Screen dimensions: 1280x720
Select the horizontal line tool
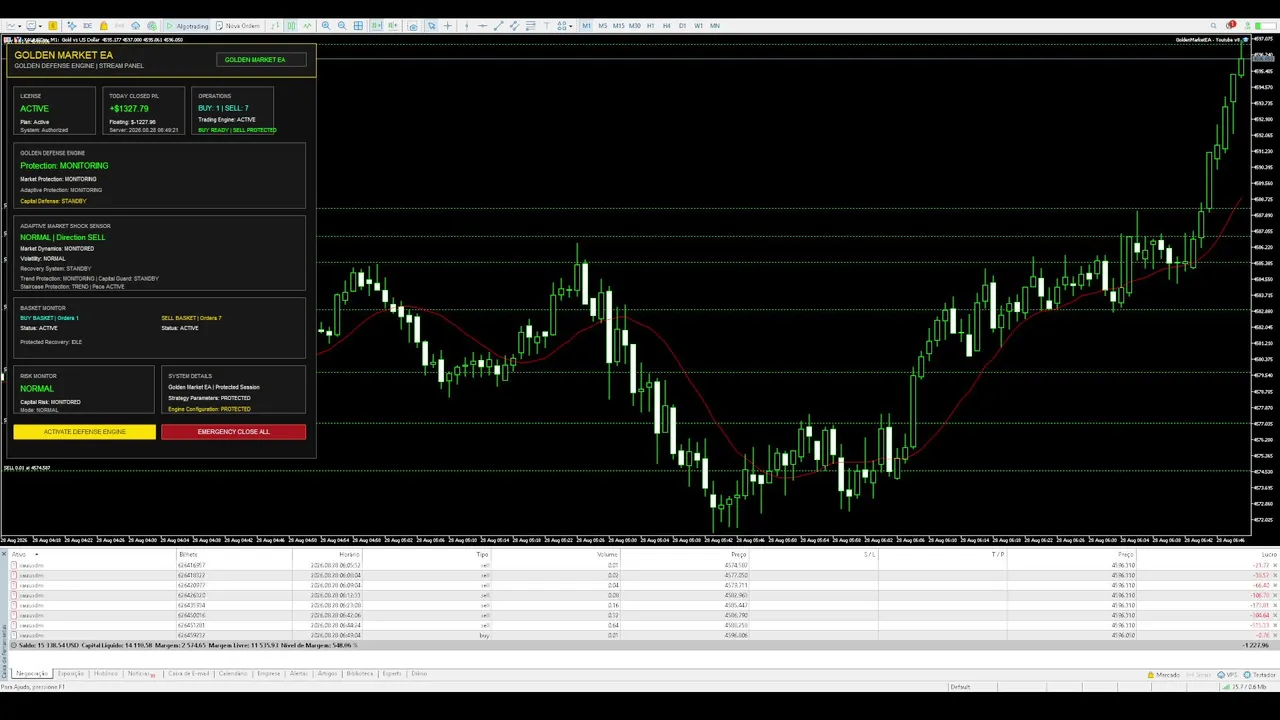click(482, 25)
